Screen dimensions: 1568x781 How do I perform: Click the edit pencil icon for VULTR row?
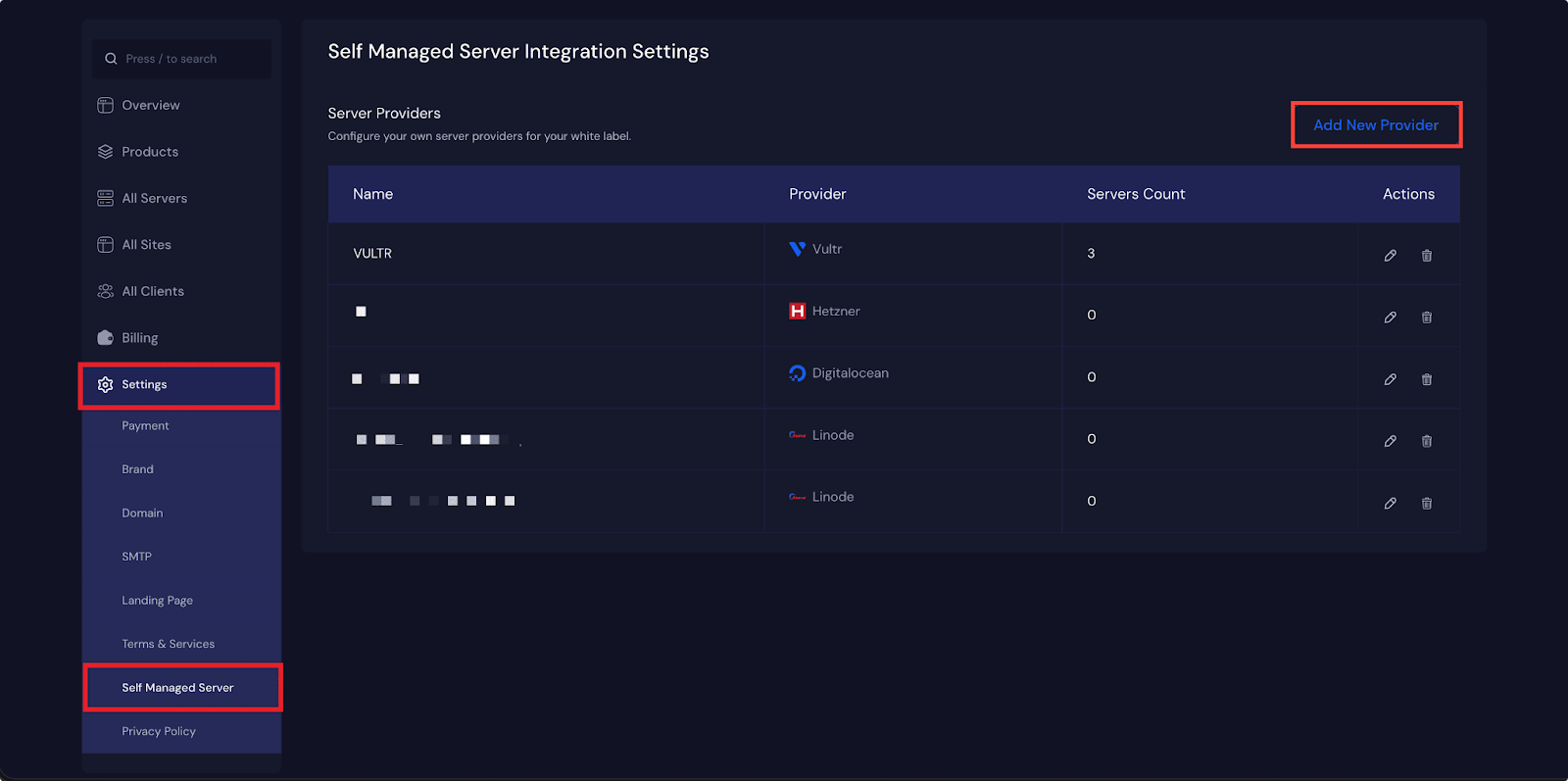1390,256
